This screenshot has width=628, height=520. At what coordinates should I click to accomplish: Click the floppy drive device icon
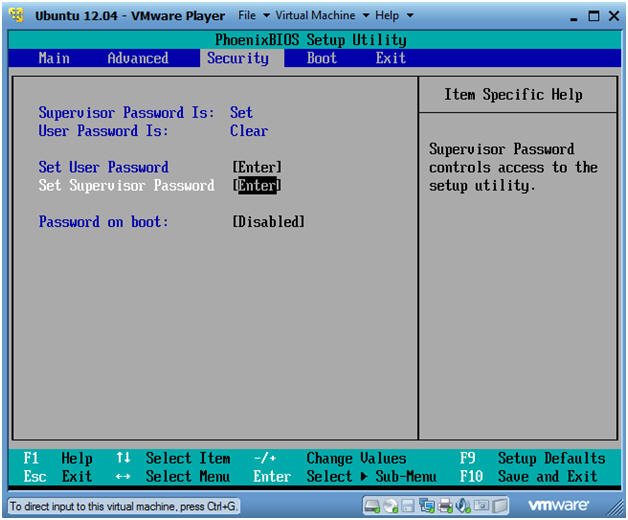tap(408, 506)
